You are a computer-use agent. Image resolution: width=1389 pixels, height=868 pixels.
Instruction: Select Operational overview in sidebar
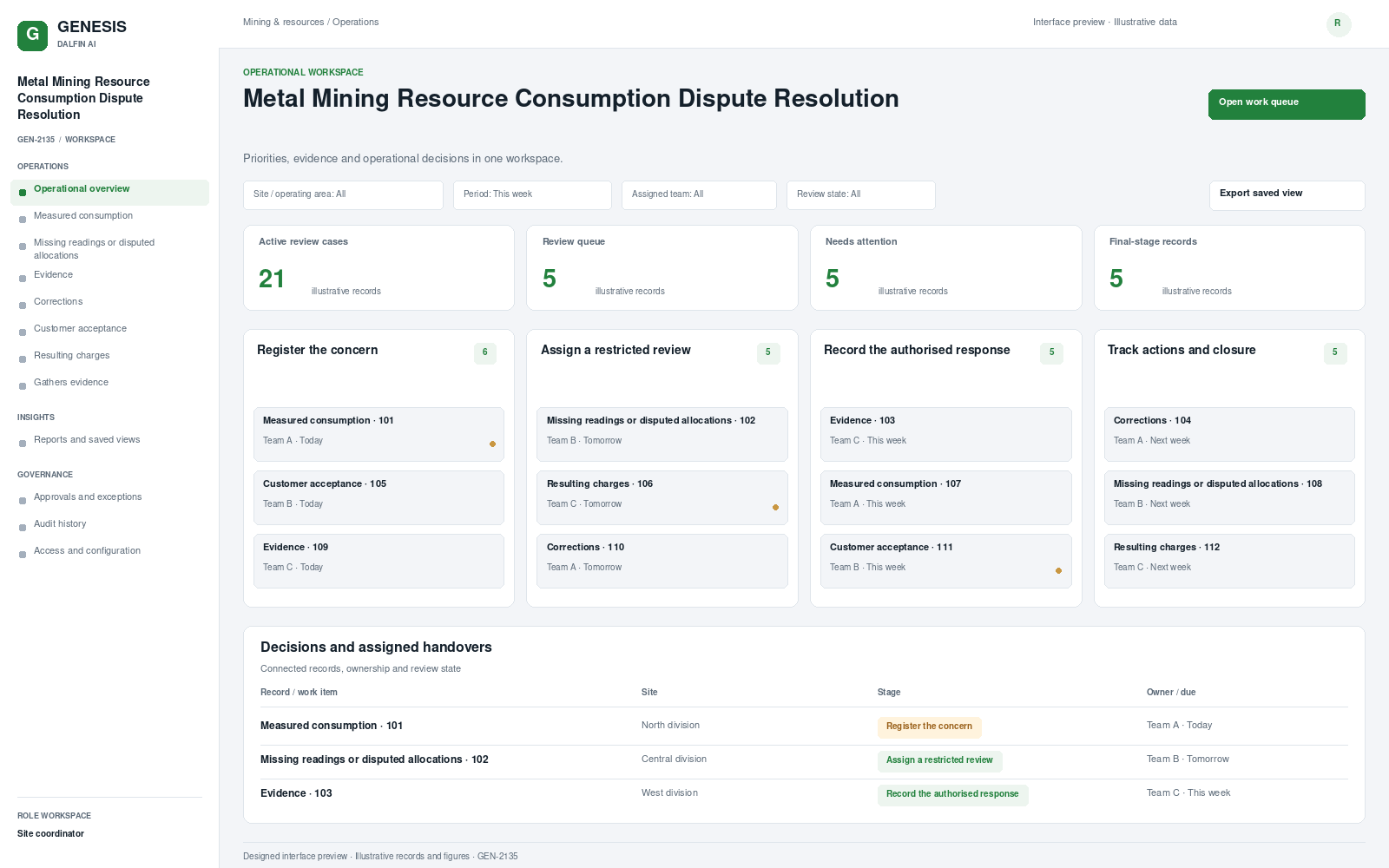click(x=109, y=192)
